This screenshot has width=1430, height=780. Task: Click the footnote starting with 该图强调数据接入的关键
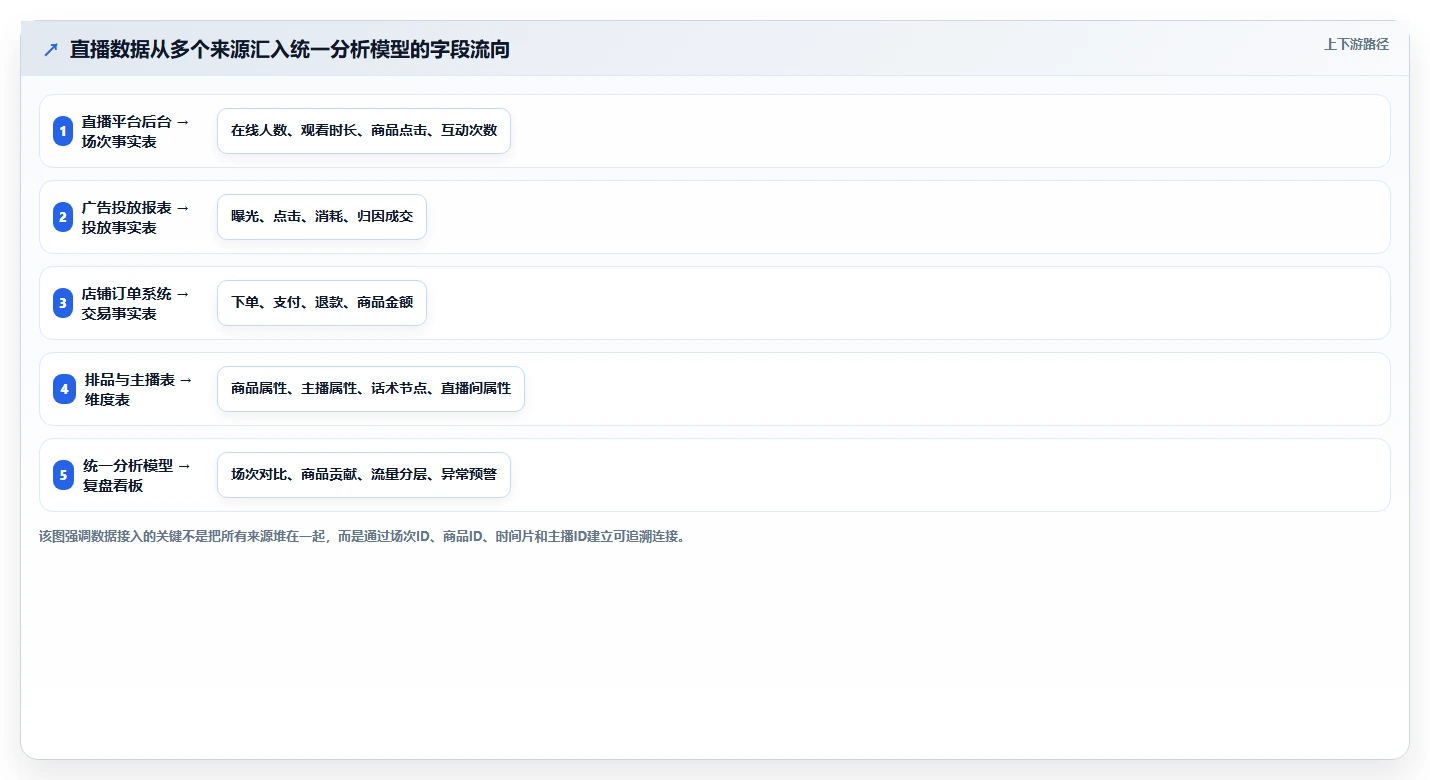[x=362, y=536]
